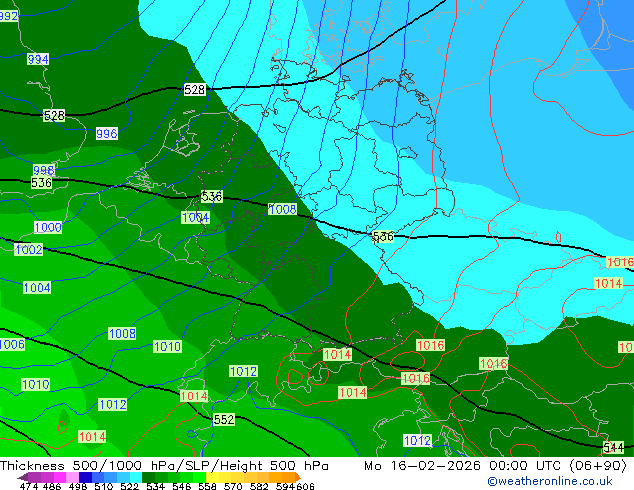Click the 594 value under the legend
The height and width of the screenshot is (490, 634).
[285, 486]
